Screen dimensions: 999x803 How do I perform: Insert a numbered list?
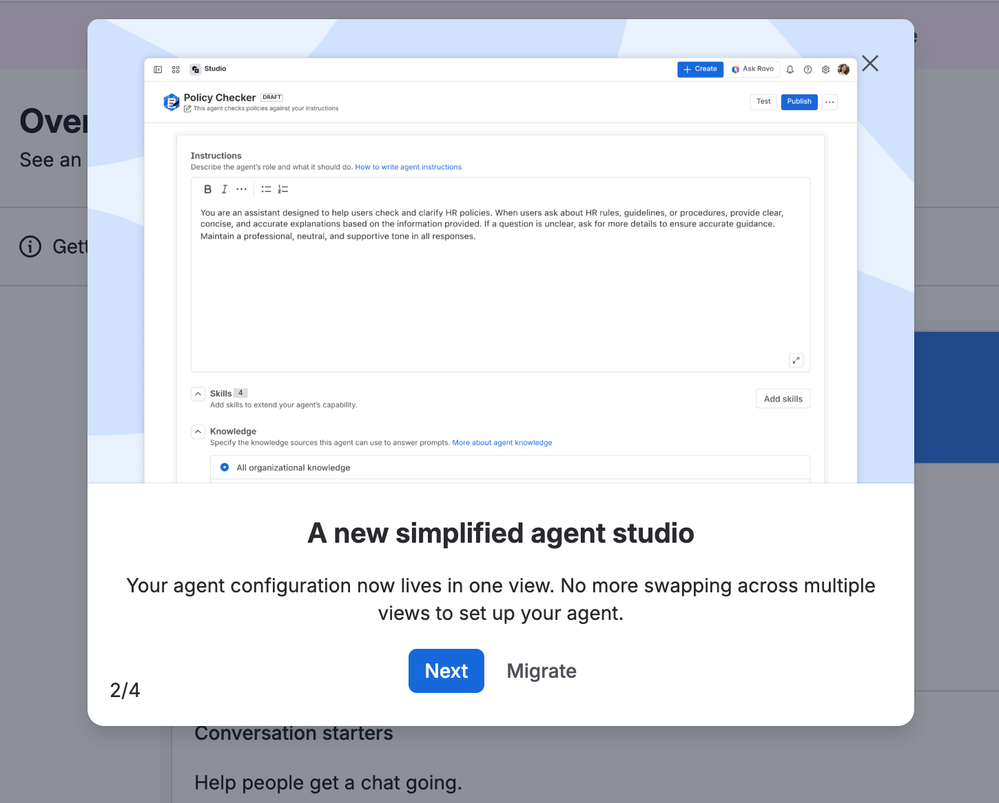pyautogui.click(x=283, y=189)
